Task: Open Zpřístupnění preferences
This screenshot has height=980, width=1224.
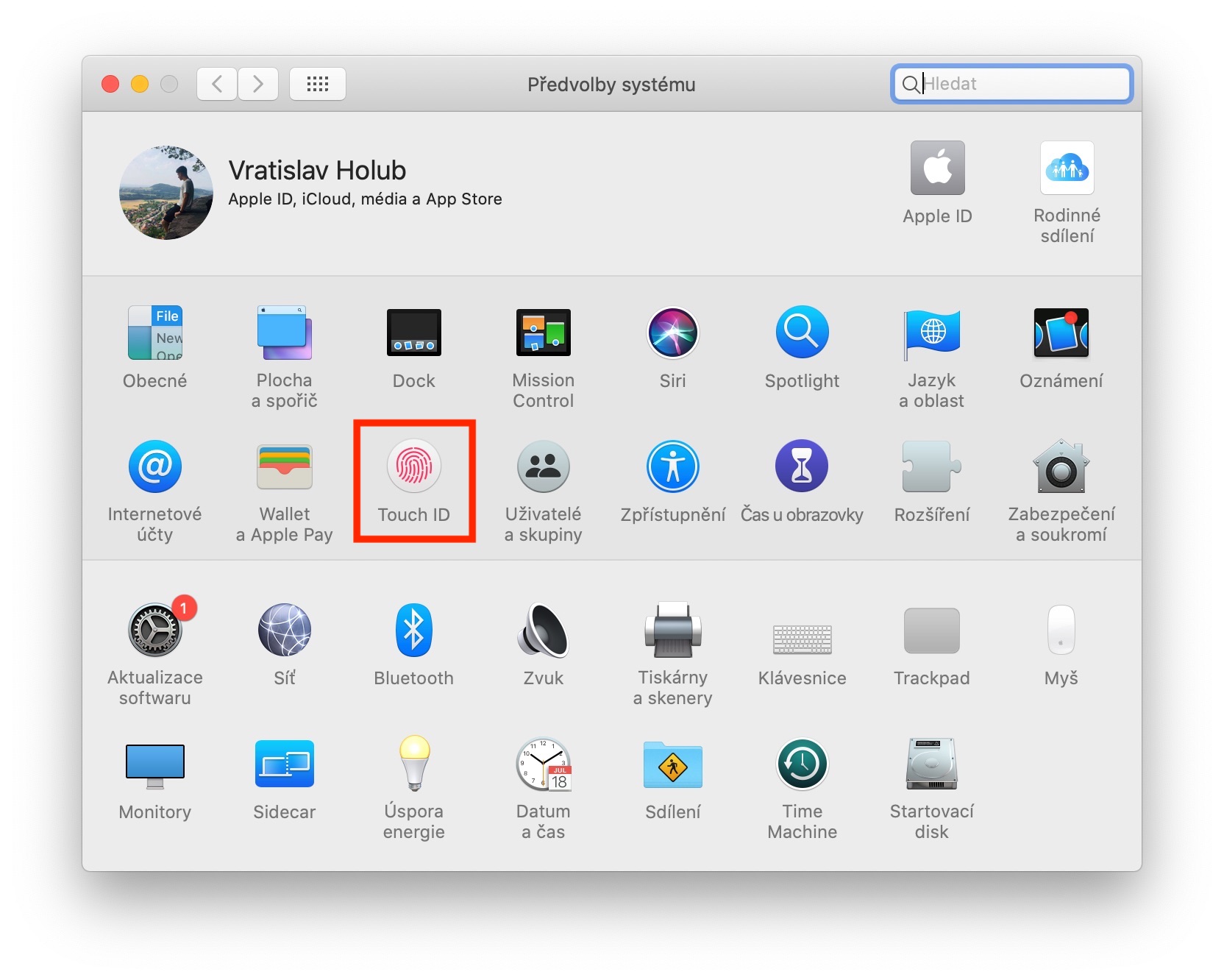Action: (672, 466)
